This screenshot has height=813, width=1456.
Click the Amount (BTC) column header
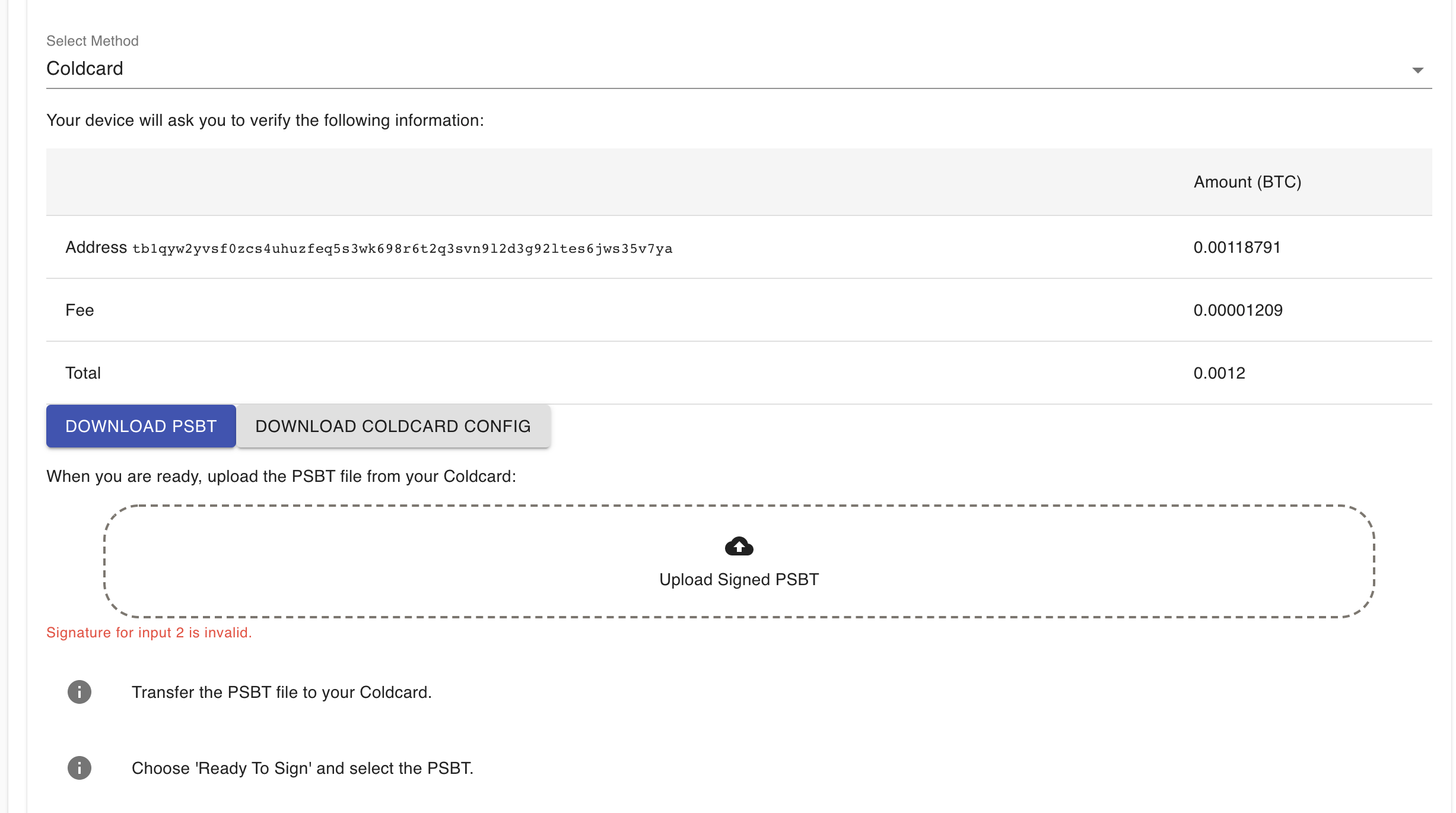coord(1246,182)
